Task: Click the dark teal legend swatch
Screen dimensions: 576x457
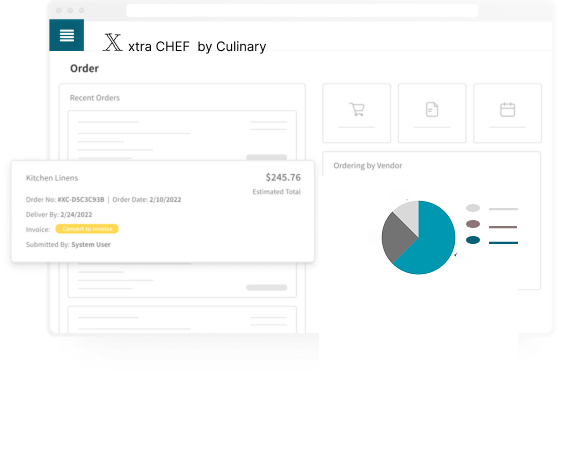Action: pos(473,240)
